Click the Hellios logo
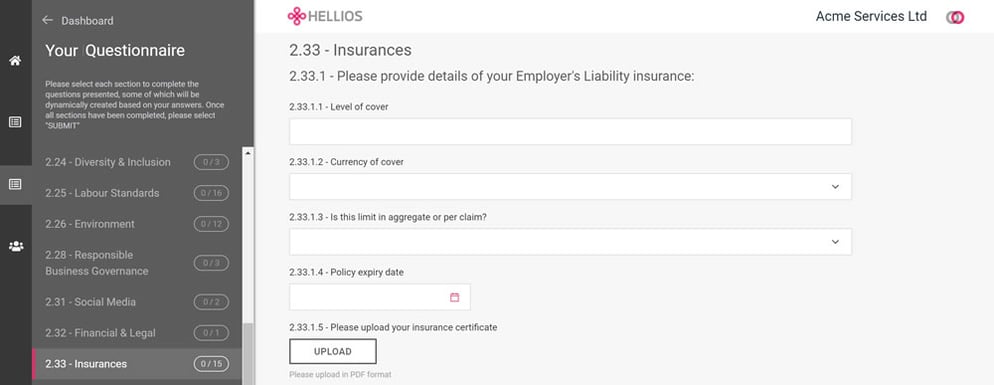This screenshot has width=994, height=385. pos(325,16)
